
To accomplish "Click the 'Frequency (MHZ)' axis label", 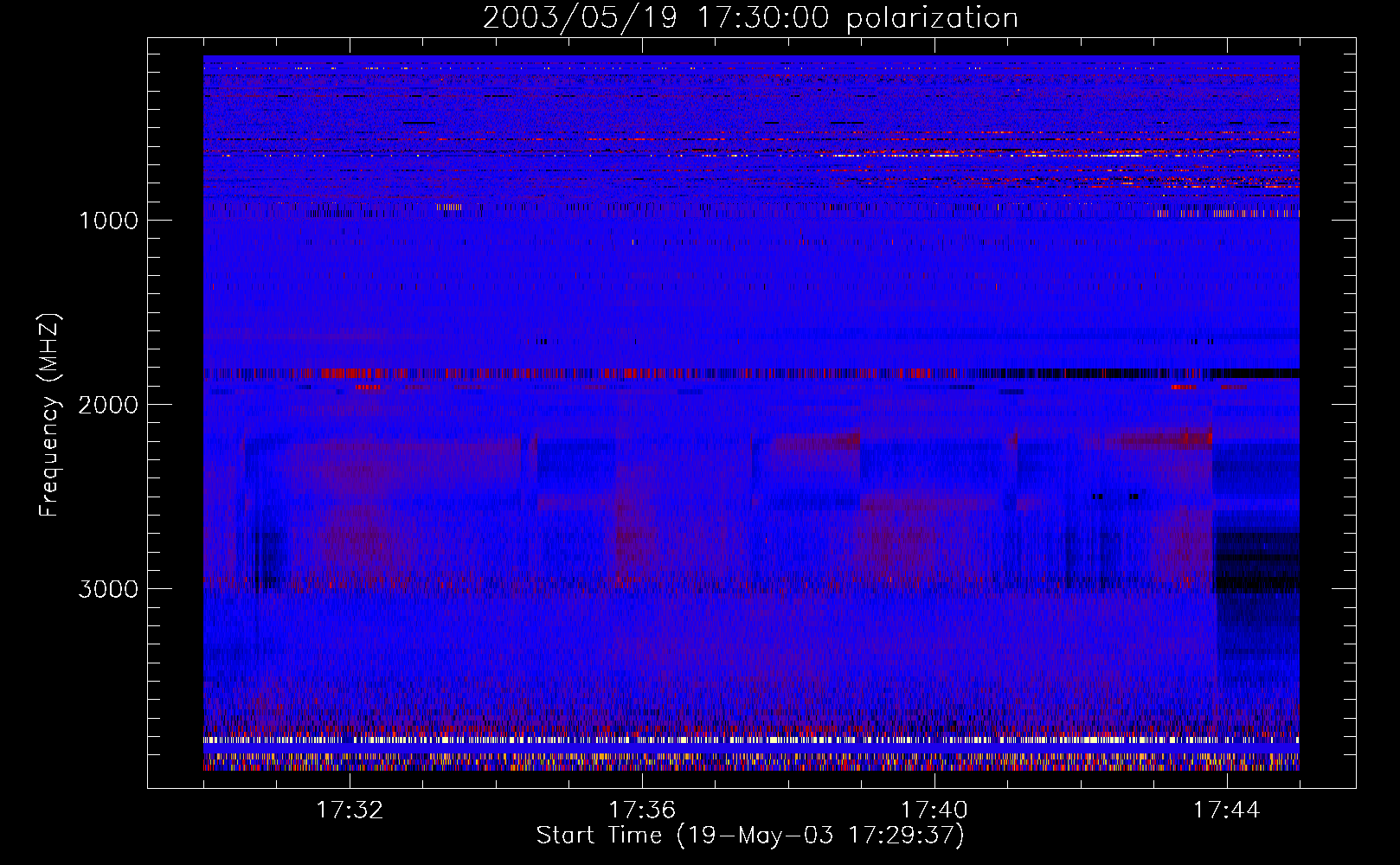I will pos(50,415).
